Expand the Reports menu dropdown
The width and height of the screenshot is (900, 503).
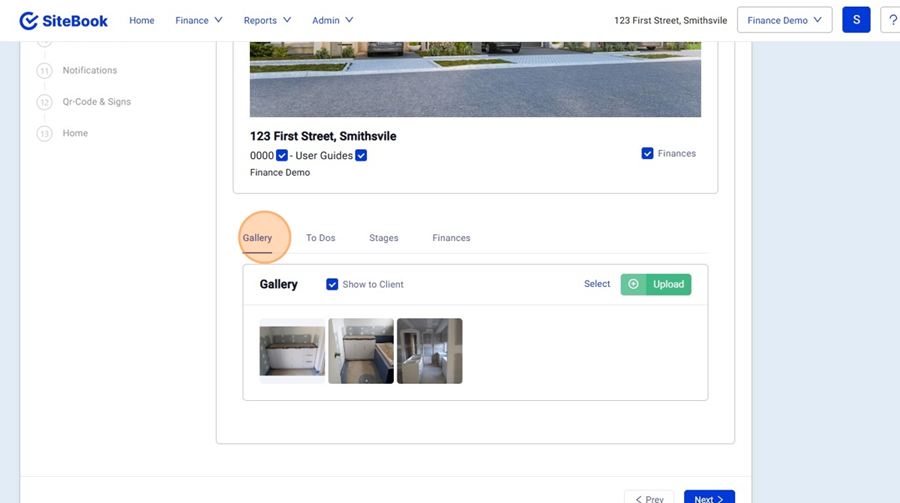pos(267,20)
